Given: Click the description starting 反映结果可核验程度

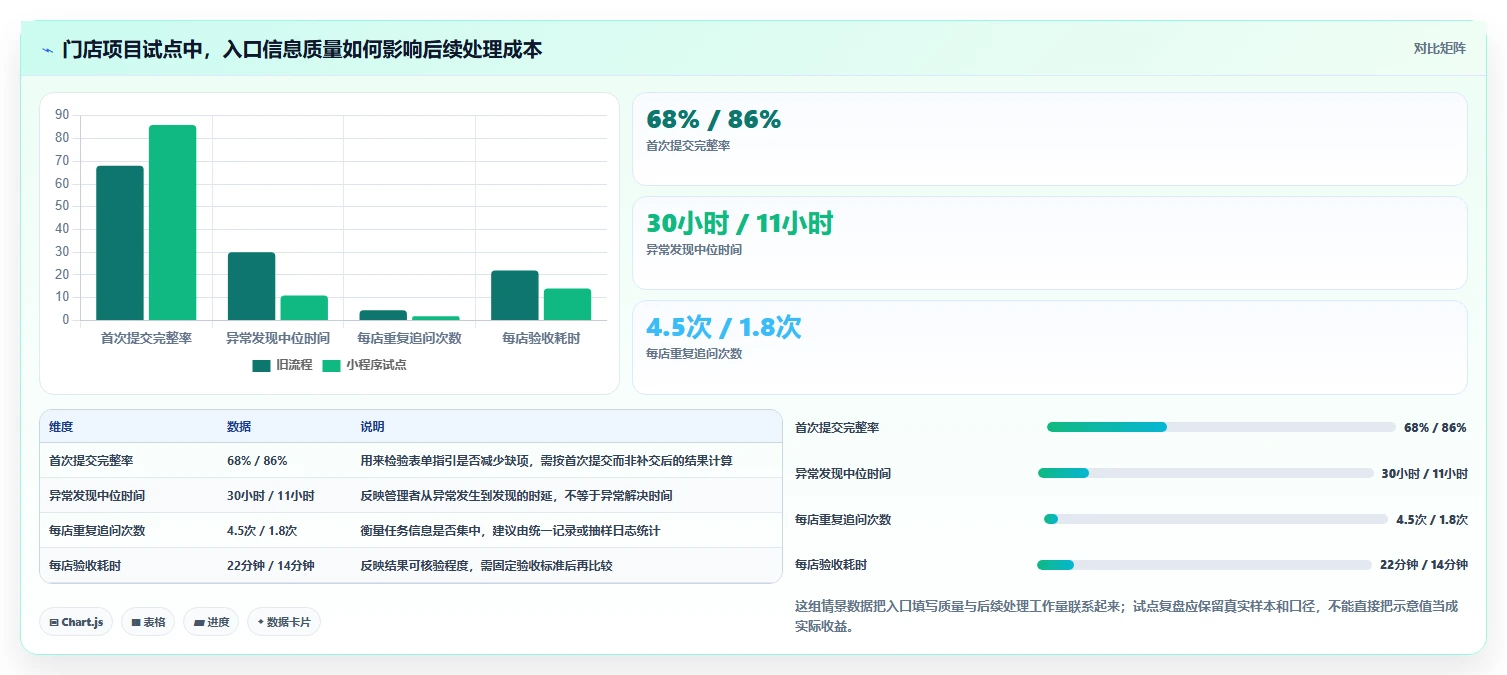Looking at the screenshot, I should [x=486, y=566].
